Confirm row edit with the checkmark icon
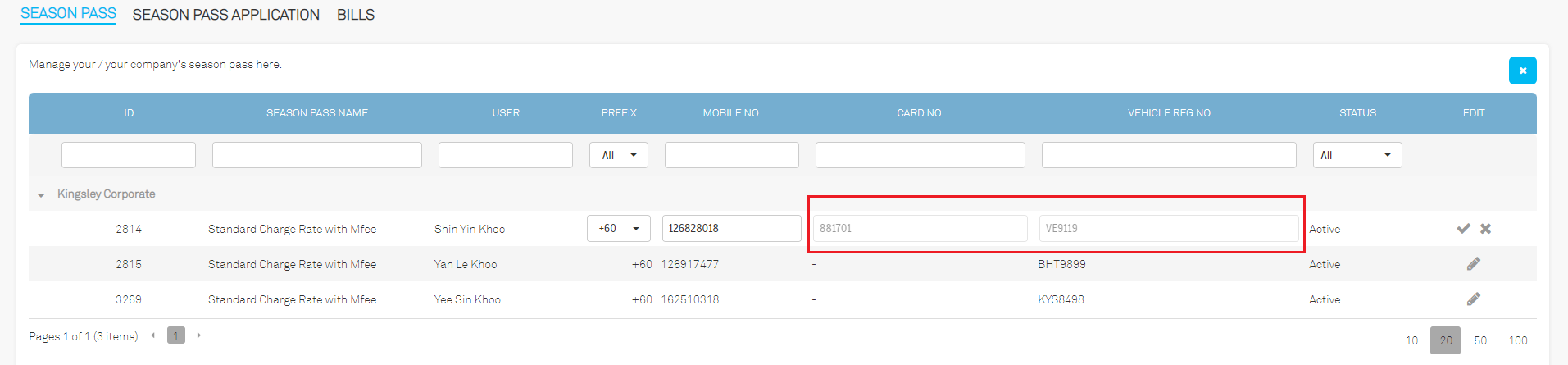This screenshot has width=1568, height=365. tap(1463, 229)
